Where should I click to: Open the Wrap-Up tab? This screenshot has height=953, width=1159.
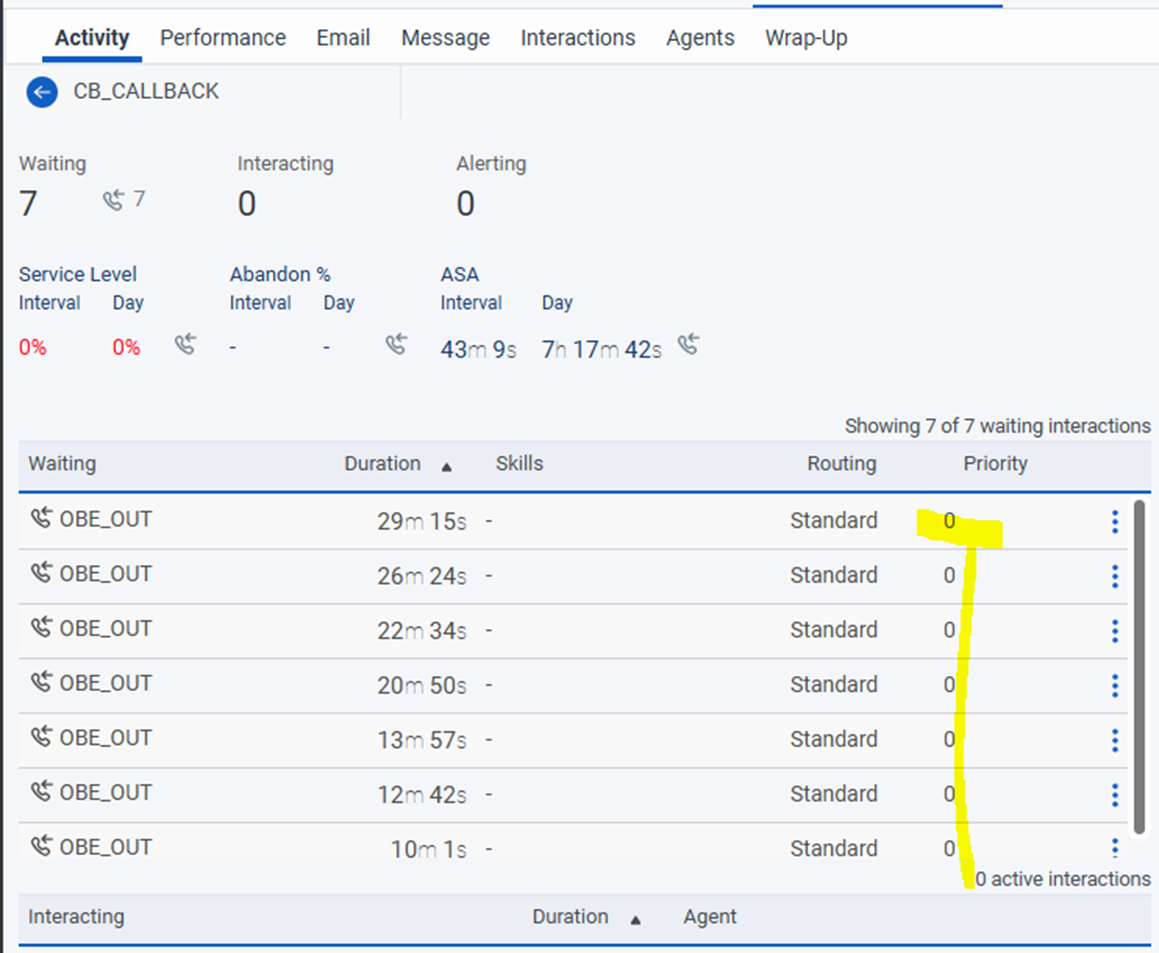pyautogui.click(x=806, y=38)
